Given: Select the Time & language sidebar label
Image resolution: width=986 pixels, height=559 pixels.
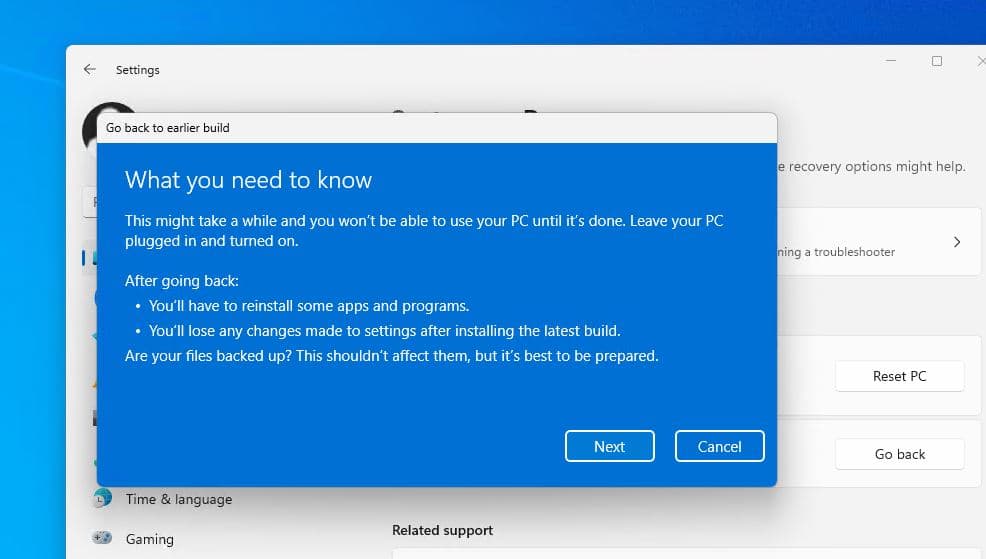Looking at the screenshot, I should (178, 499).
